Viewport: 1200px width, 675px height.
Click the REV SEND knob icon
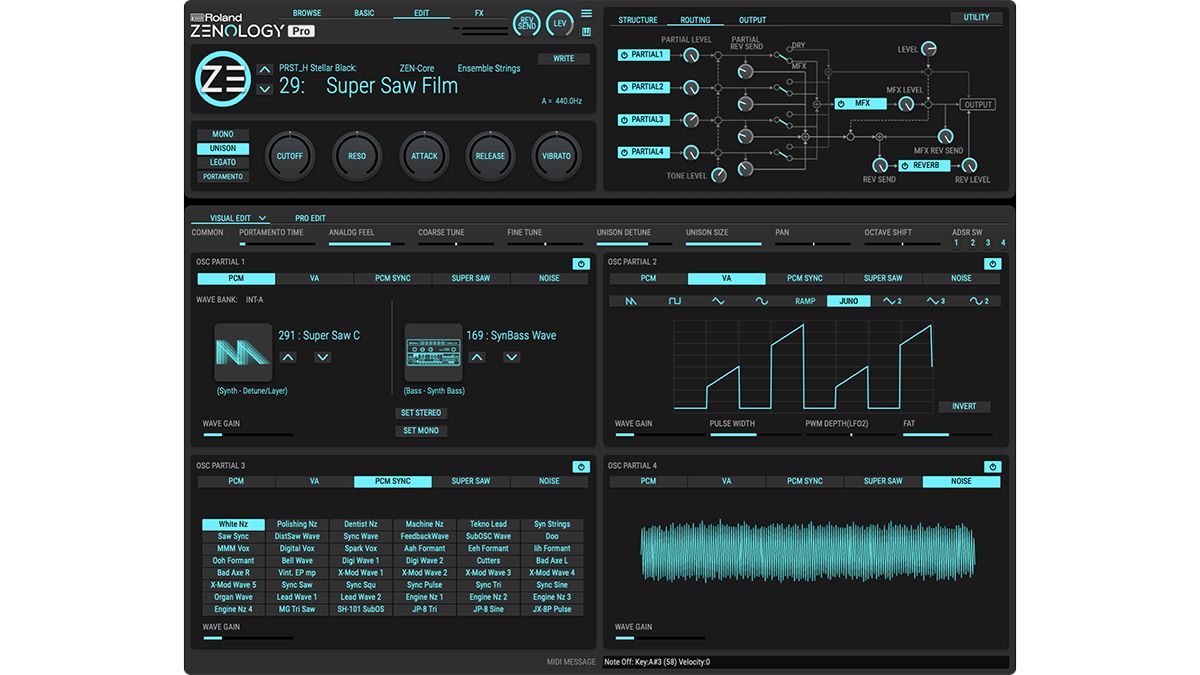click(527, 22)
